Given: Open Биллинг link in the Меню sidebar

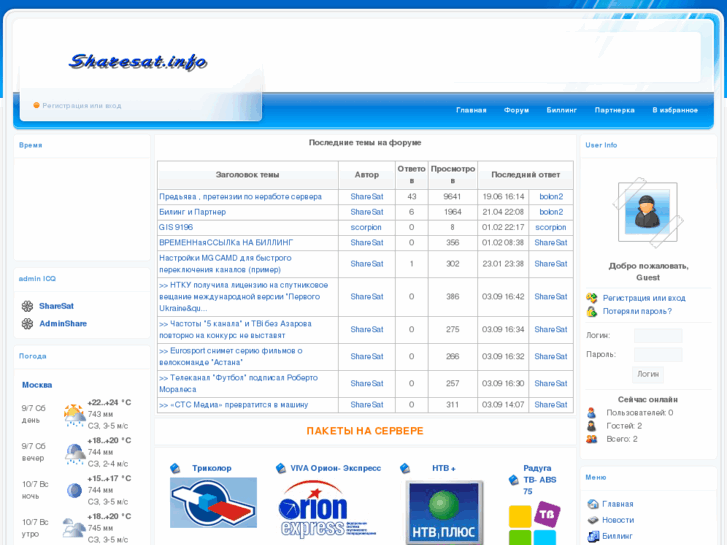Looking at the screenshot, I should tap(617, 536).
